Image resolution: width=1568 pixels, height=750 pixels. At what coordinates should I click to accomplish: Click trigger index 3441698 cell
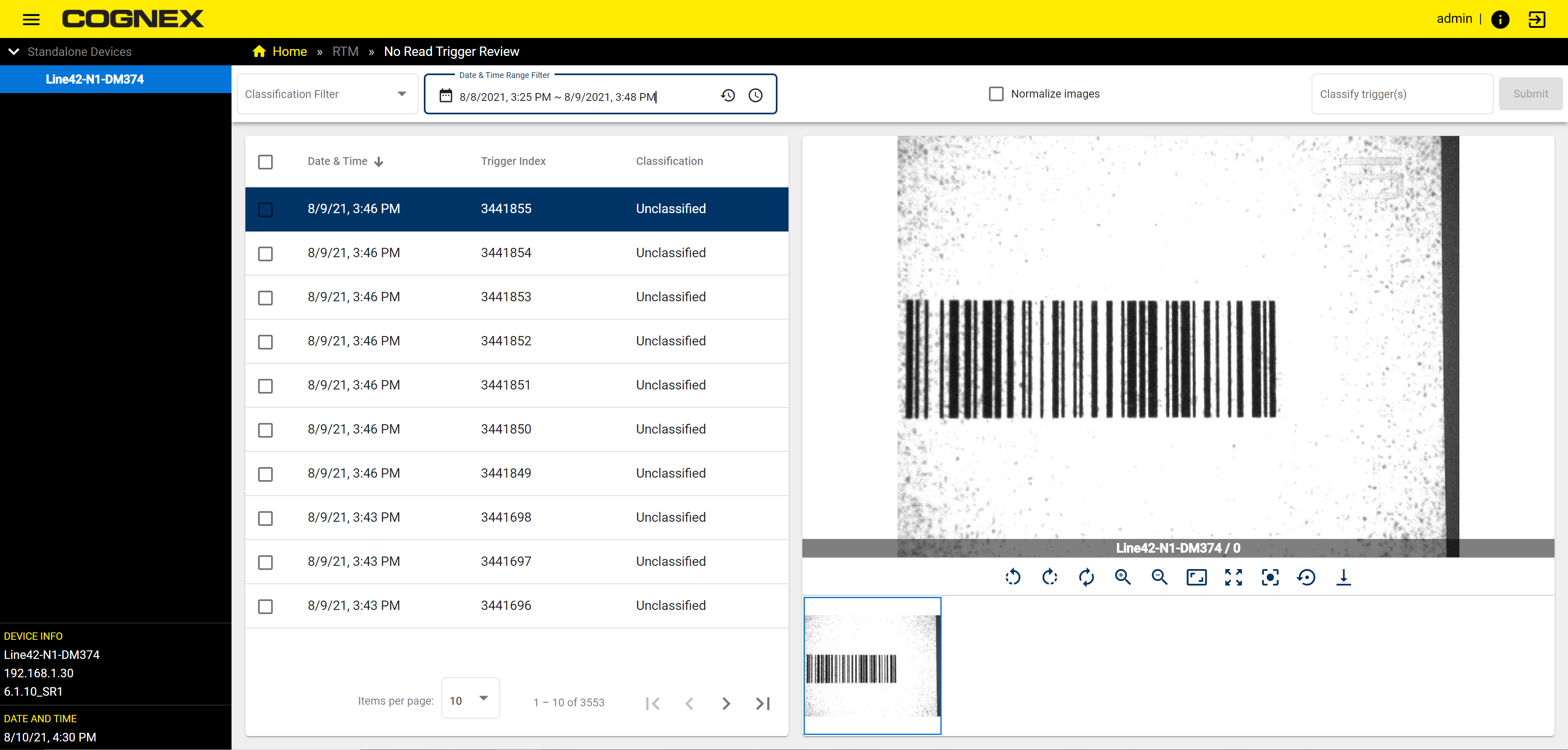coord(506,517)
